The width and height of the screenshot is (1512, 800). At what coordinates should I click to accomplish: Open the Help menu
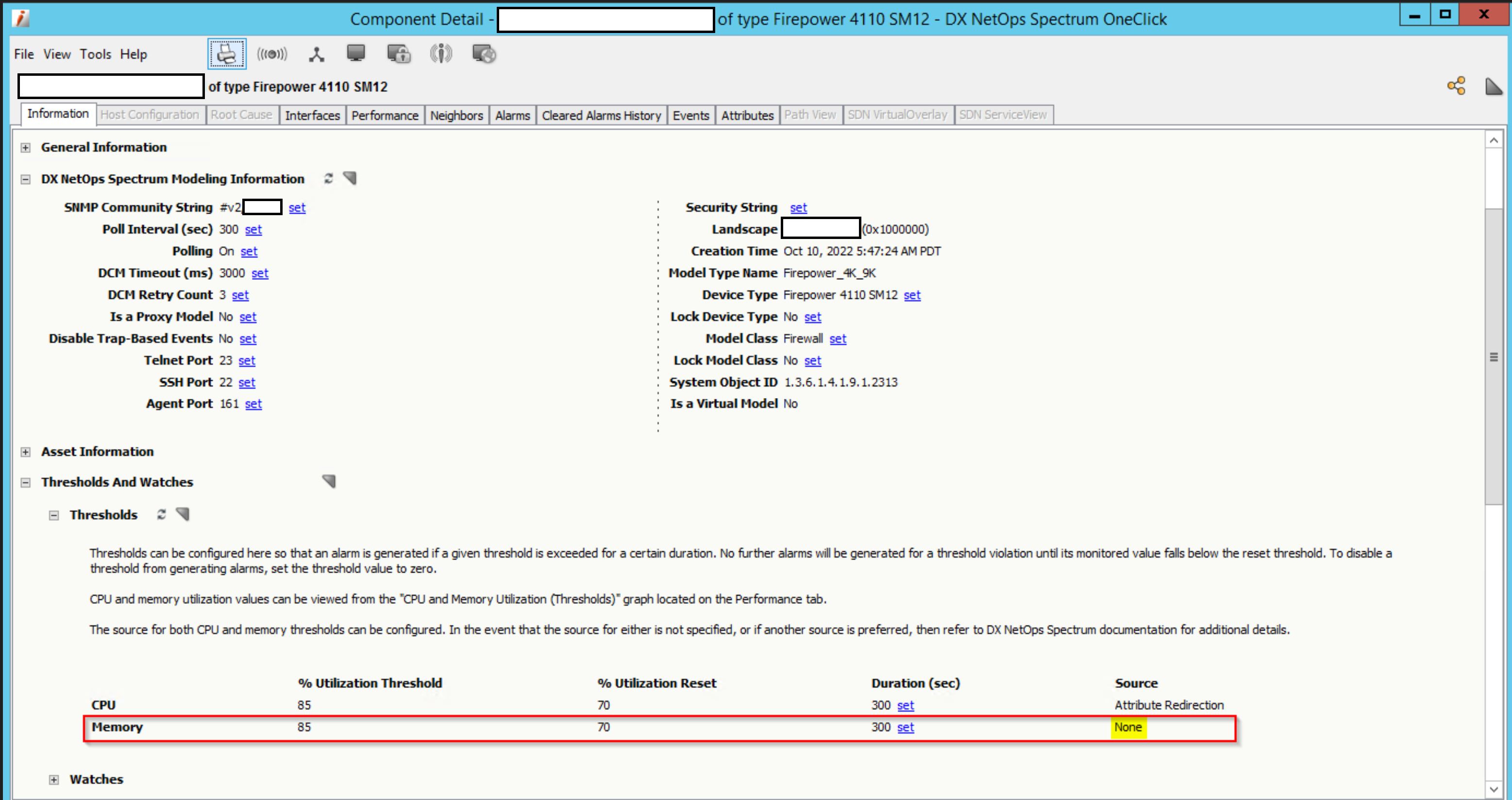tap(134, 54)
